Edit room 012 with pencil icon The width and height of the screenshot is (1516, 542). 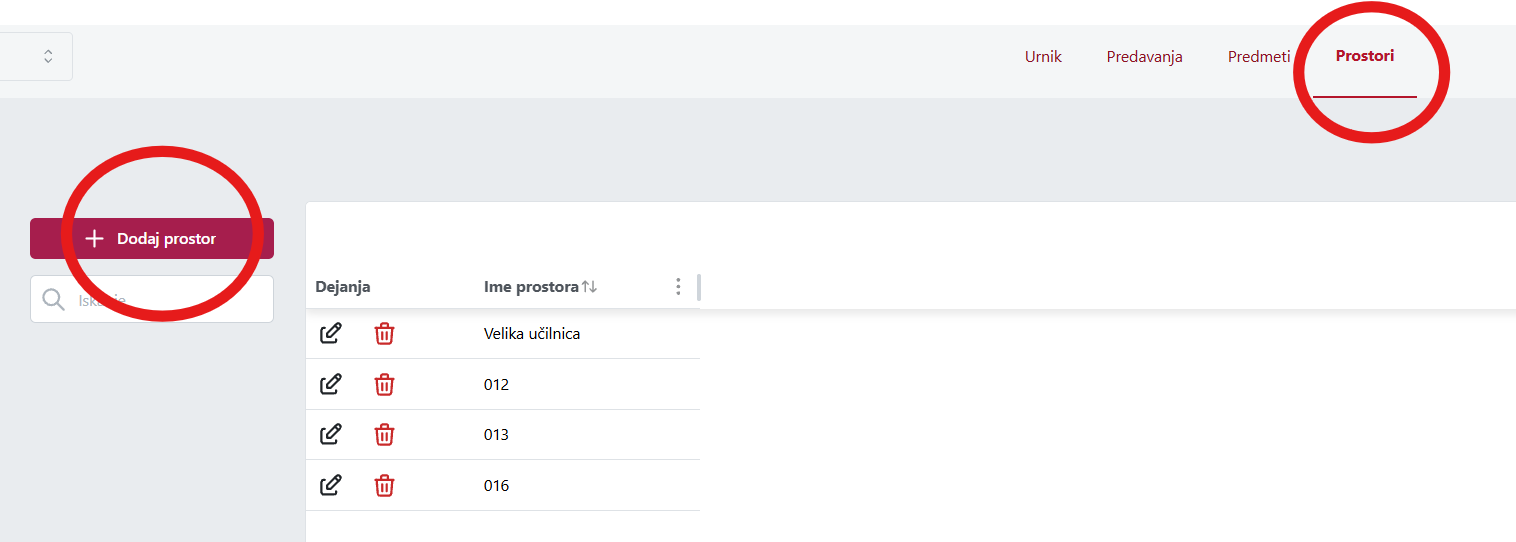330,384
